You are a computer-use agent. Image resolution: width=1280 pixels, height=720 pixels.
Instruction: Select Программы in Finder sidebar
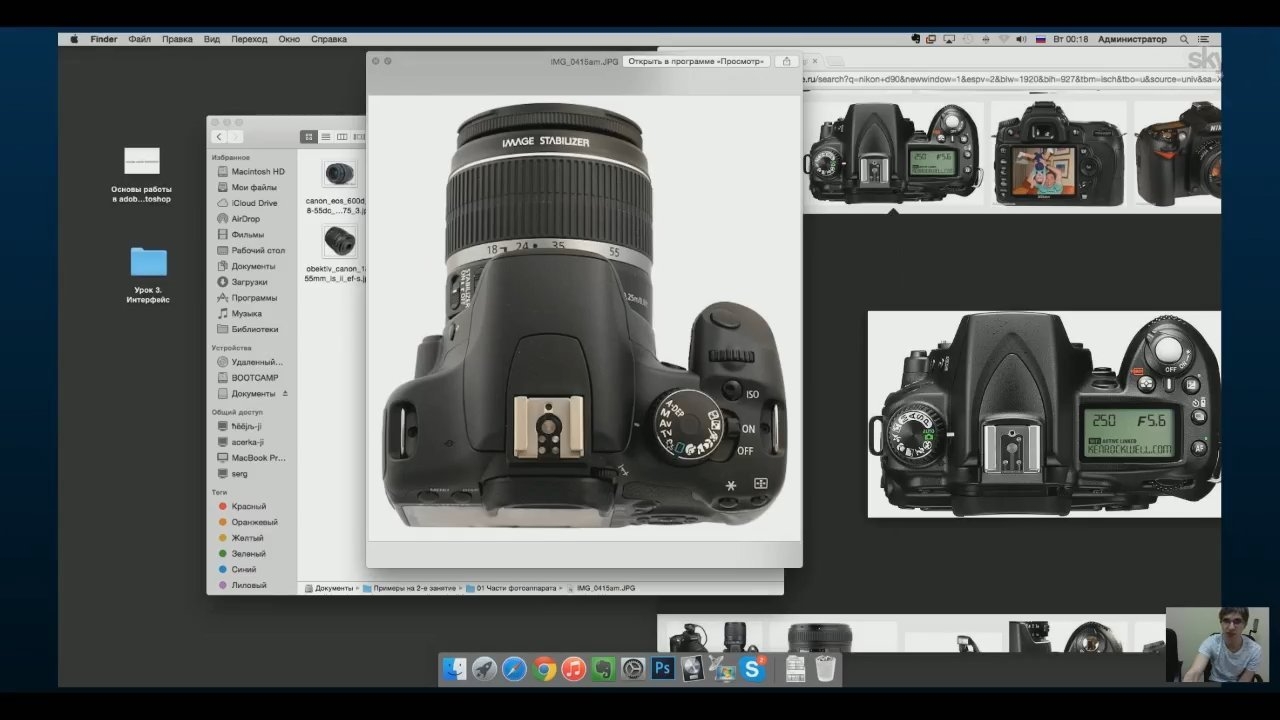[247, 298]
